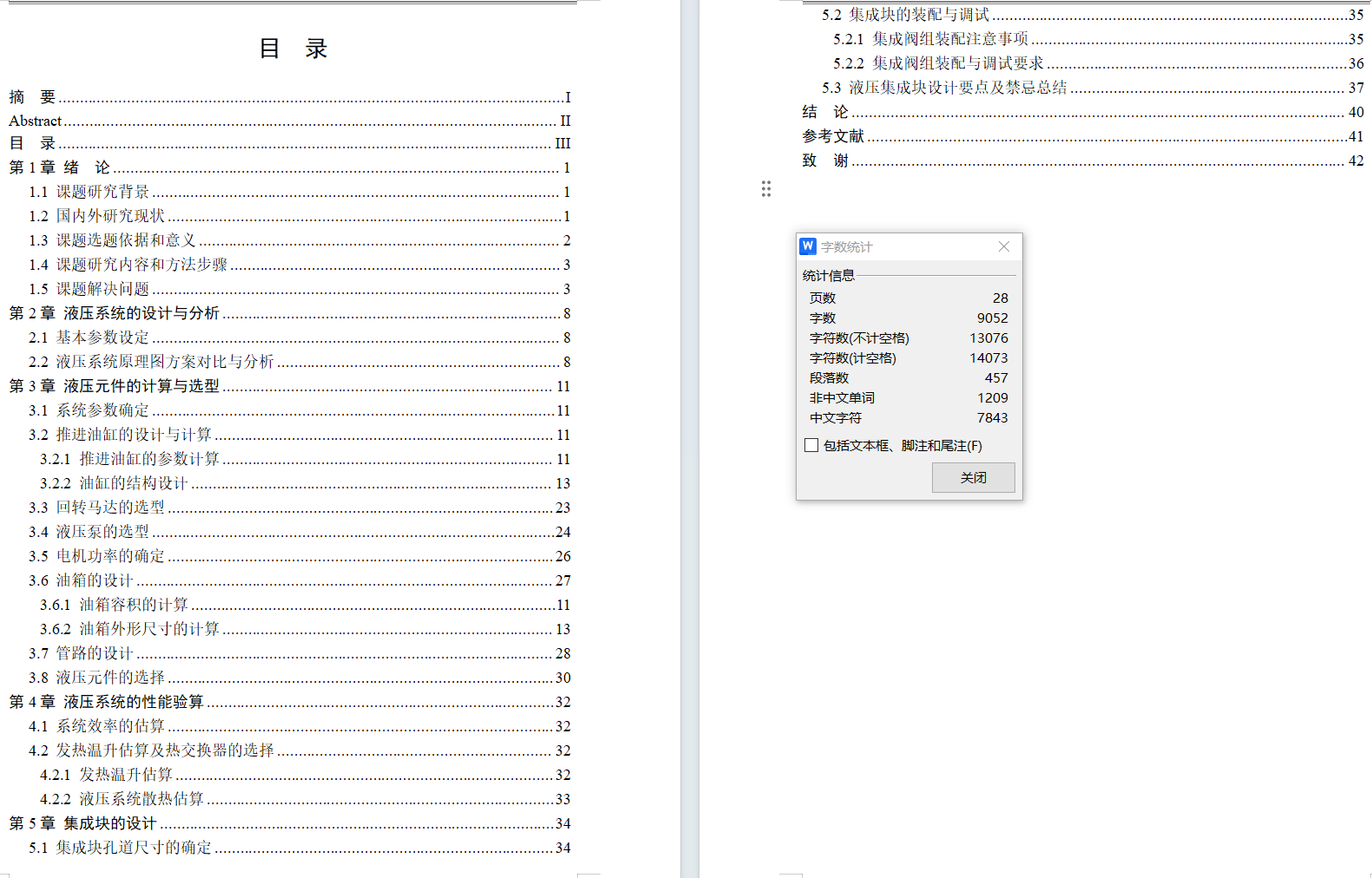1372x878 pixels.
Task: Click 1.5 课题解决问题 entry
Action: 299,289
